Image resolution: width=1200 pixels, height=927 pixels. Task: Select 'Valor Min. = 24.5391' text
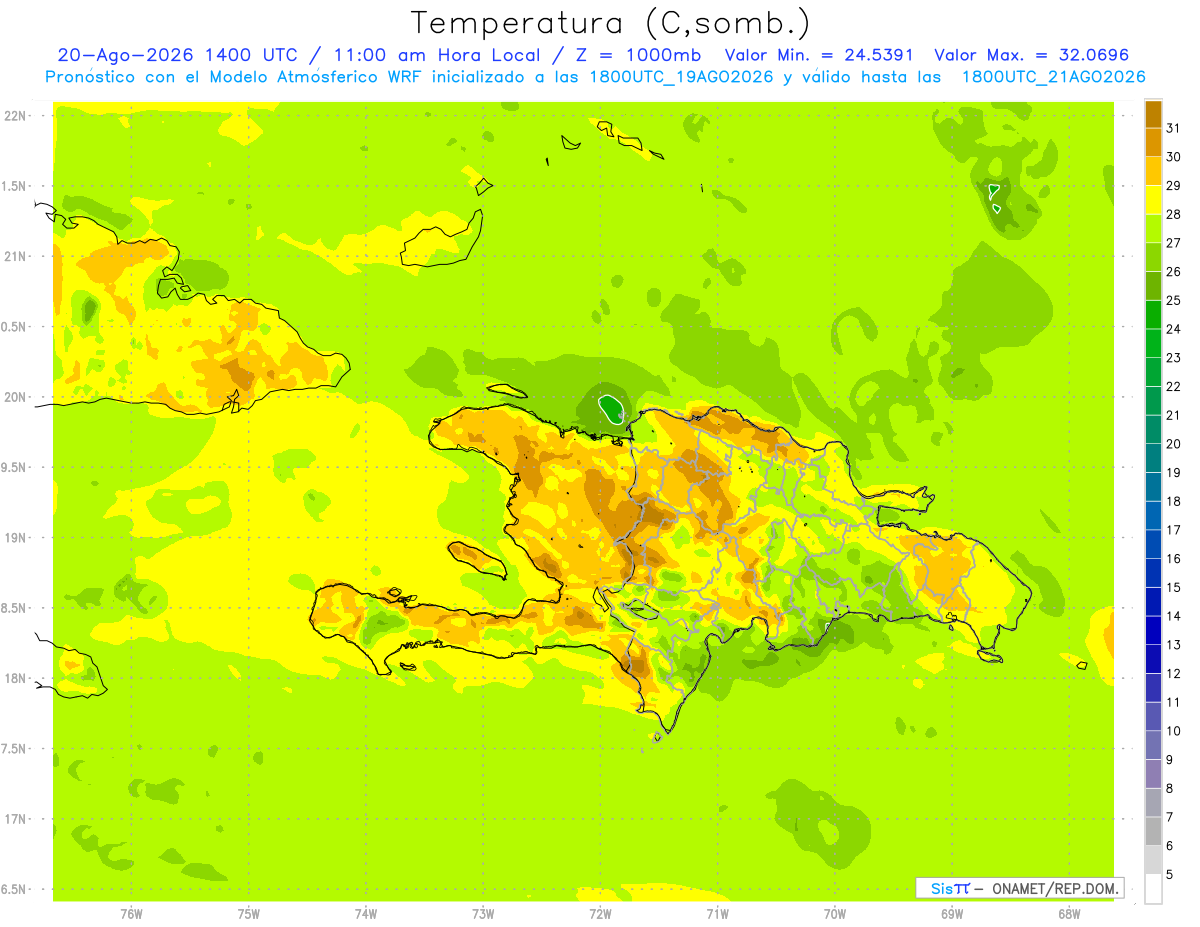pos(819,55)
